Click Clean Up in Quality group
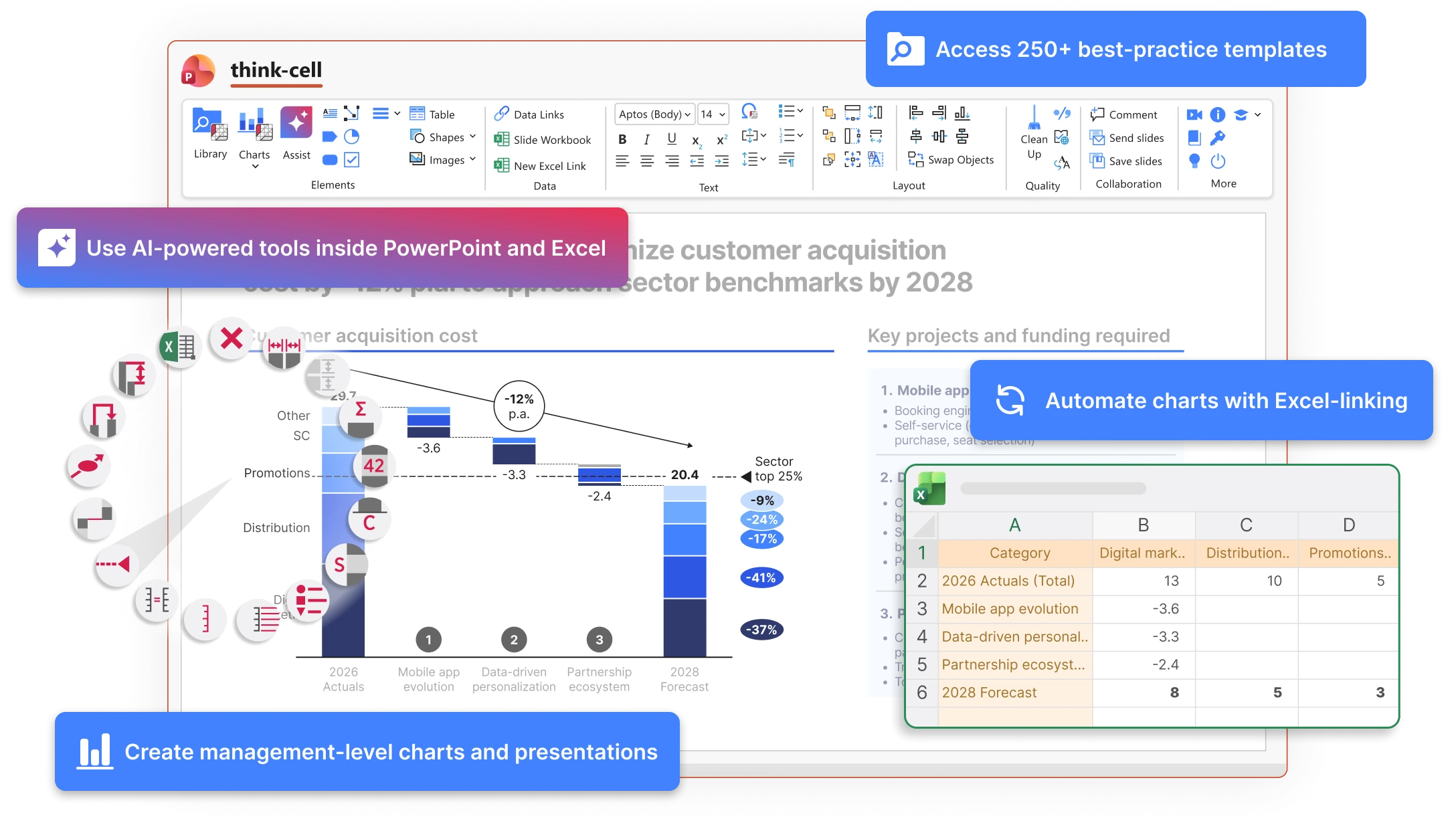Screen dimensions: 1456x819 [1034, 133]
